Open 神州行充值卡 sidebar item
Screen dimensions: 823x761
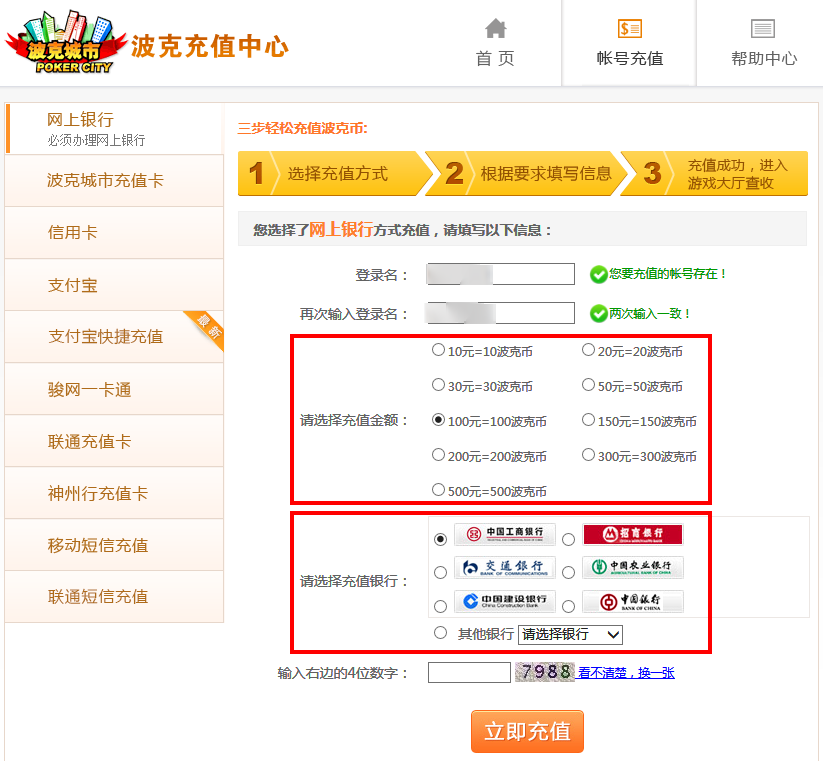pos(114,493)
